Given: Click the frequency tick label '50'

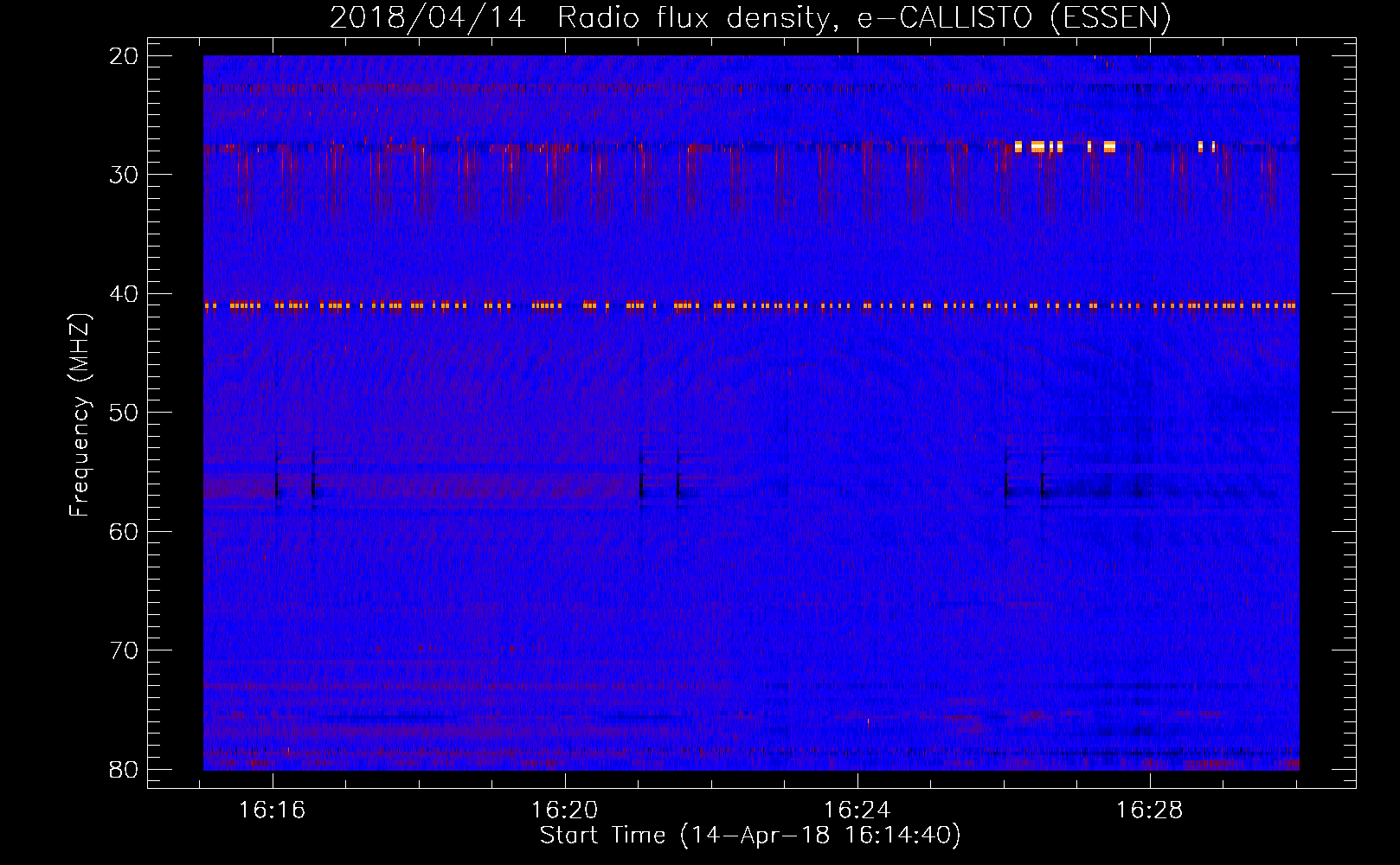Looking at the screenshot, I should (124, 413).
